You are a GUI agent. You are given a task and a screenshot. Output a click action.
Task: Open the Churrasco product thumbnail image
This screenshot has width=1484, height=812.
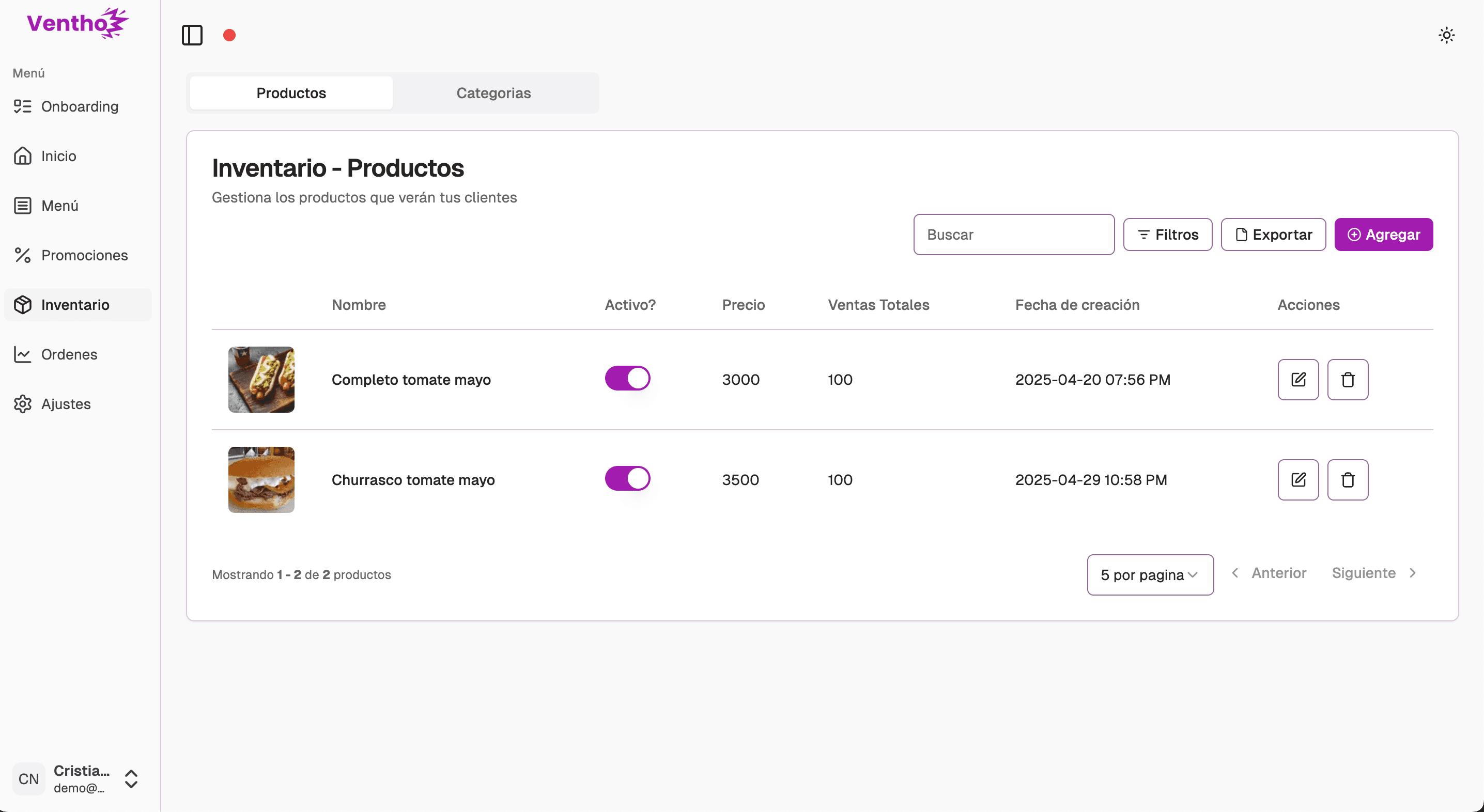pos(261,480)
